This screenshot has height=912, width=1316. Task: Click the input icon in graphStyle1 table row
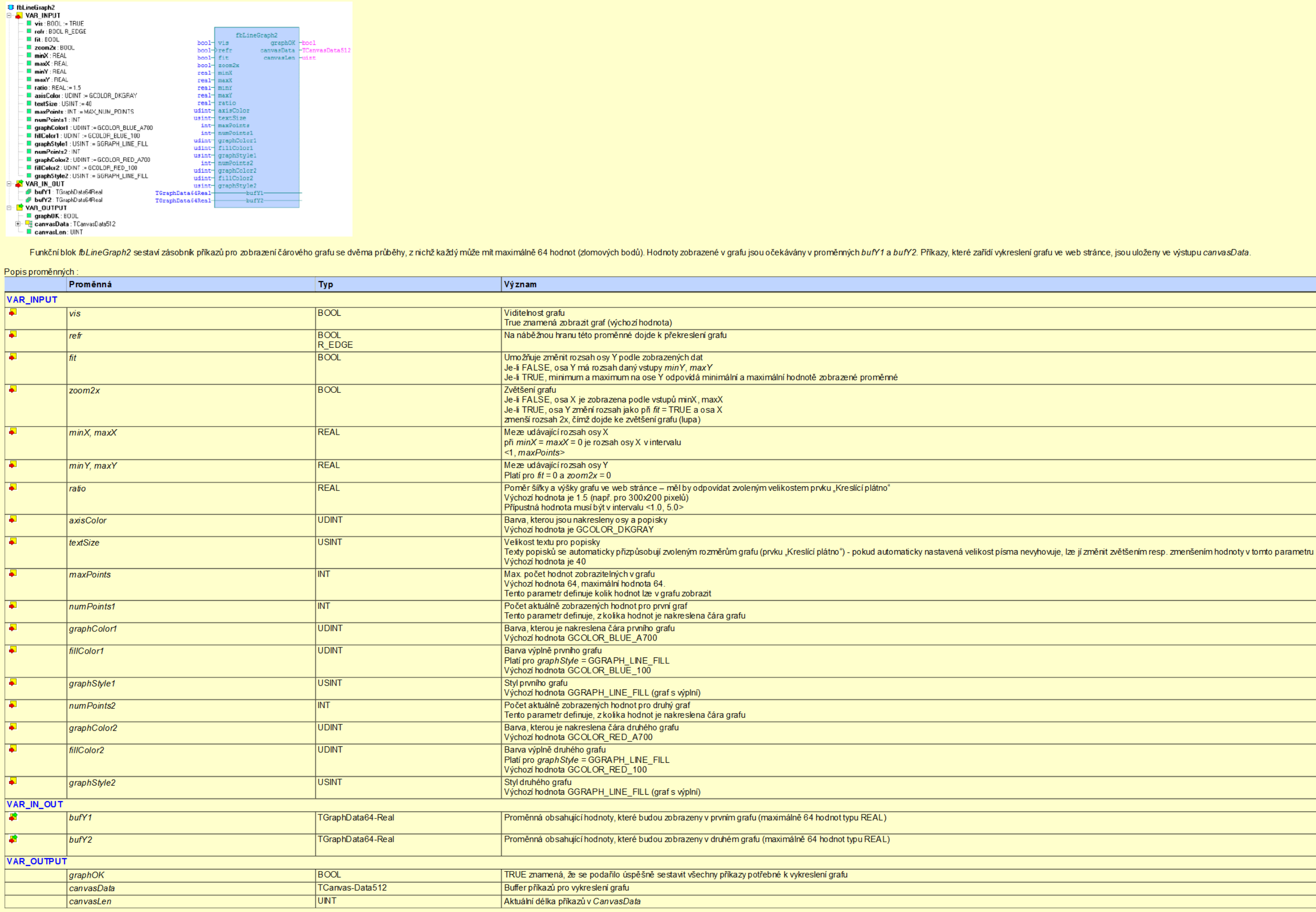(x=13, y=682)
